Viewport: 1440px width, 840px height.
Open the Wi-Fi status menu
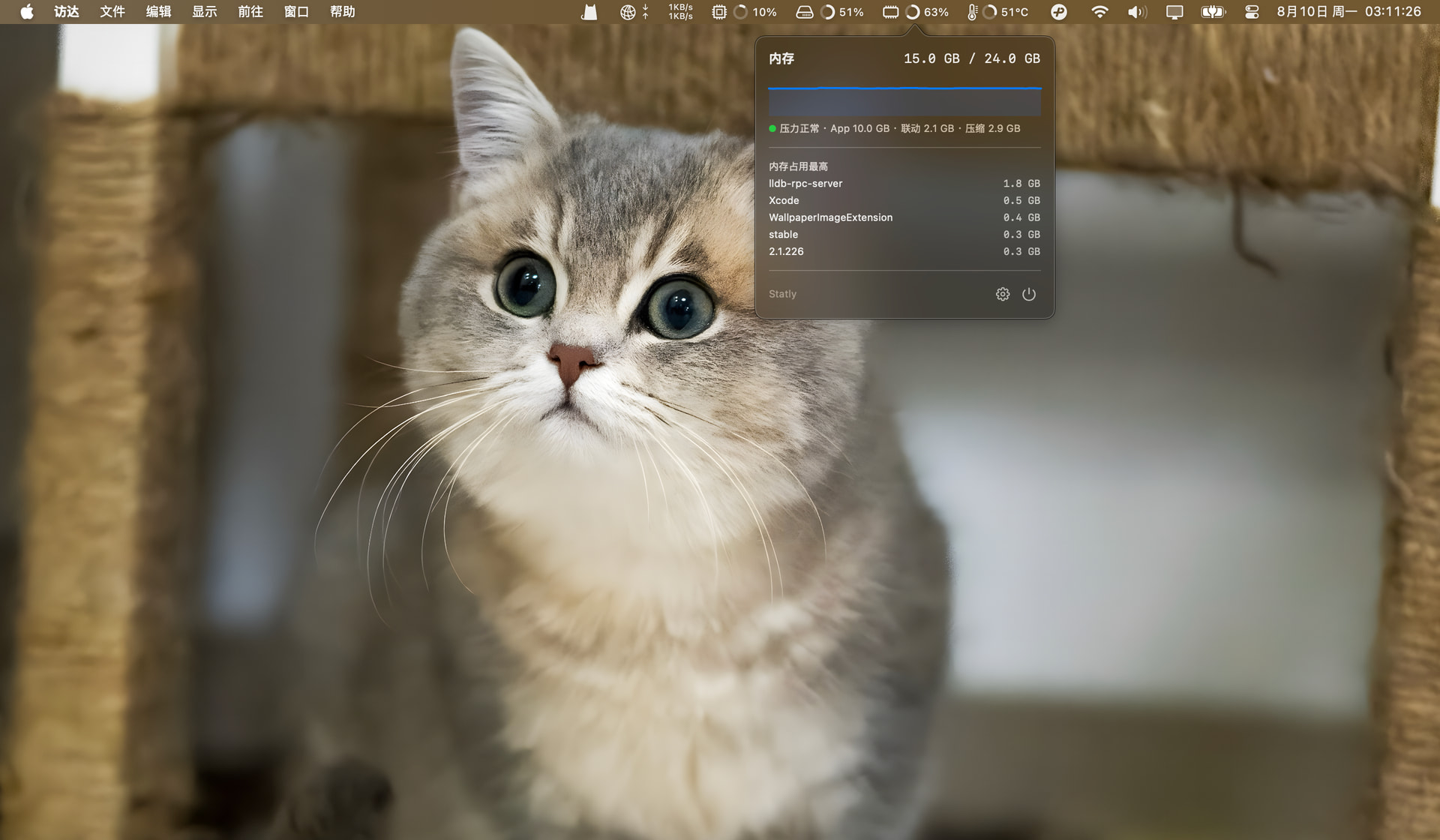coord(1099,12)
